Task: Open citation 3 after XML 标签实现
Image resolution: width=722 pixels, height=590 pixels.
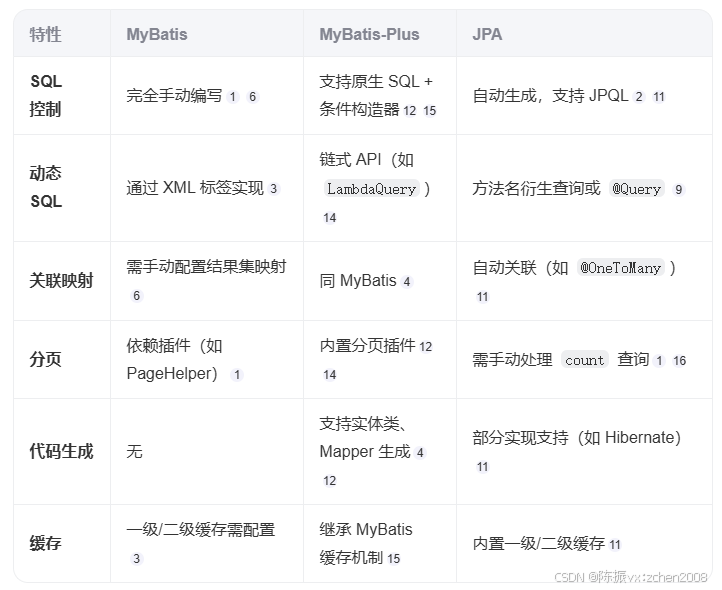Action: point(274,189)
